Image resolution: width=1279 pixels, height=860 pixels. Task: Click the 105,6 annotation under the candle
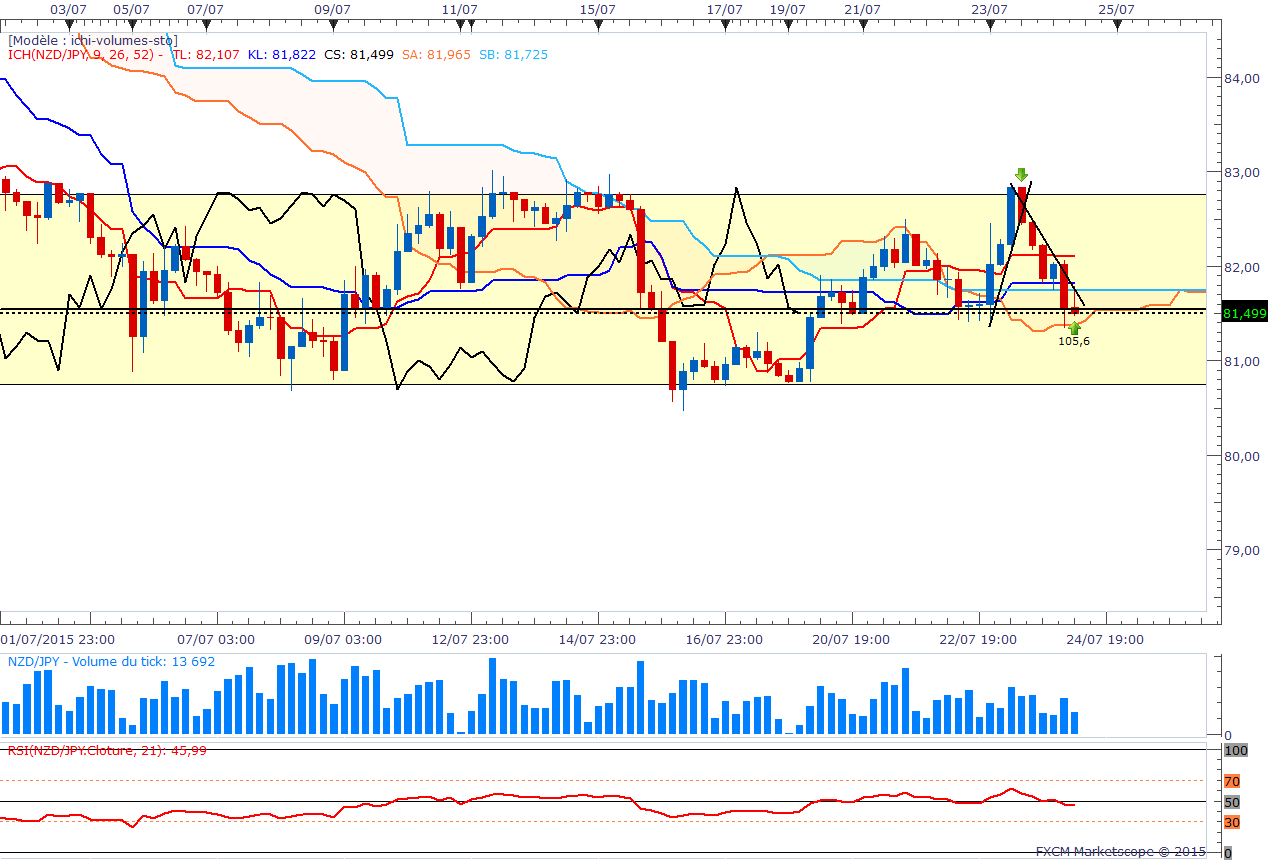tap(1074, 341)
